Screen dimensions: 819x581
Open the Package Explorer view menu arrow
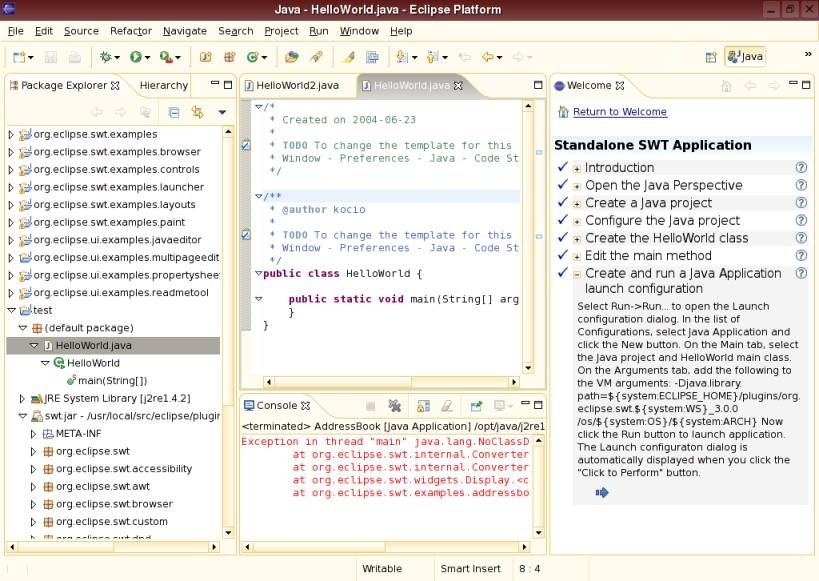click(x=222, y=112)
